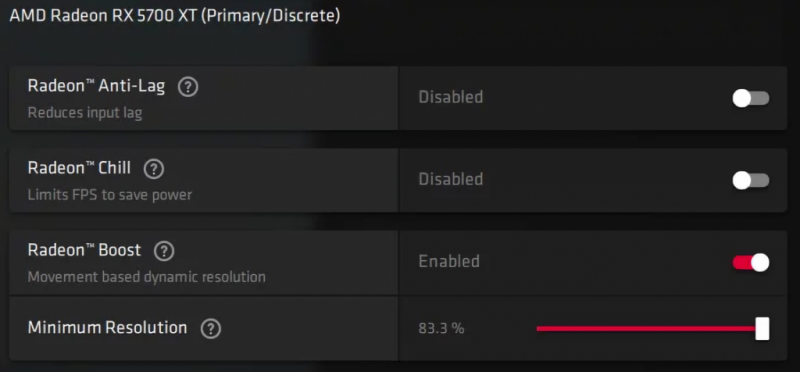Enable the Radeon Anti-Lag toggle switch
The height and width of the screenshot is (372, 800).
751,98
